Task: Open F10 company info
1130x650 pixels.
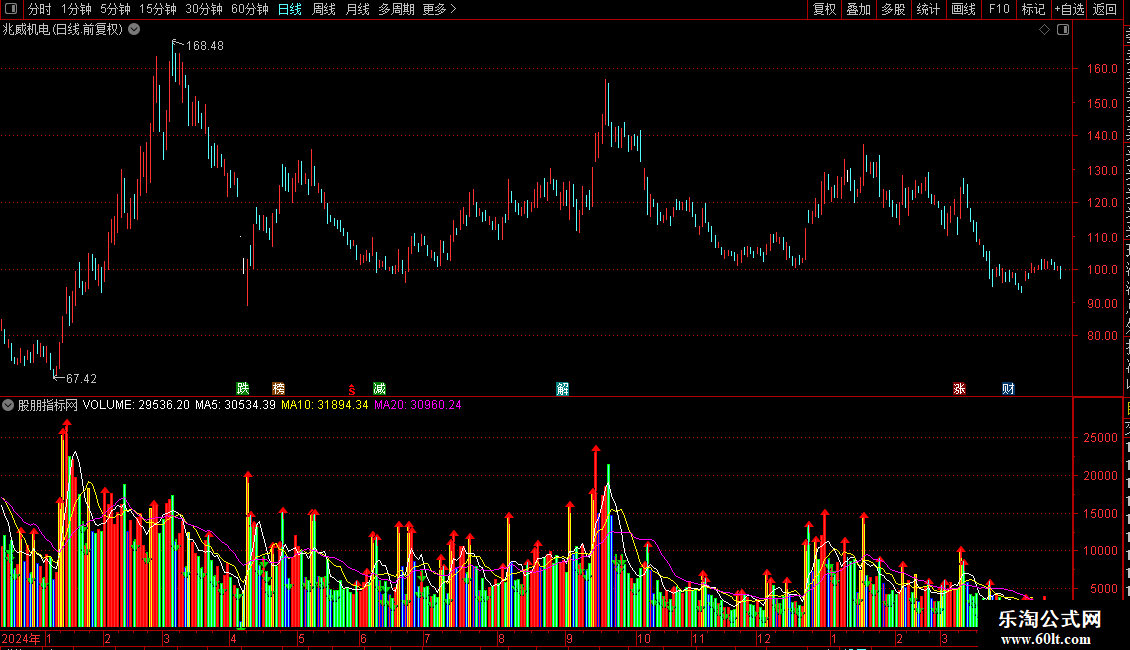Action: [999, 9]
